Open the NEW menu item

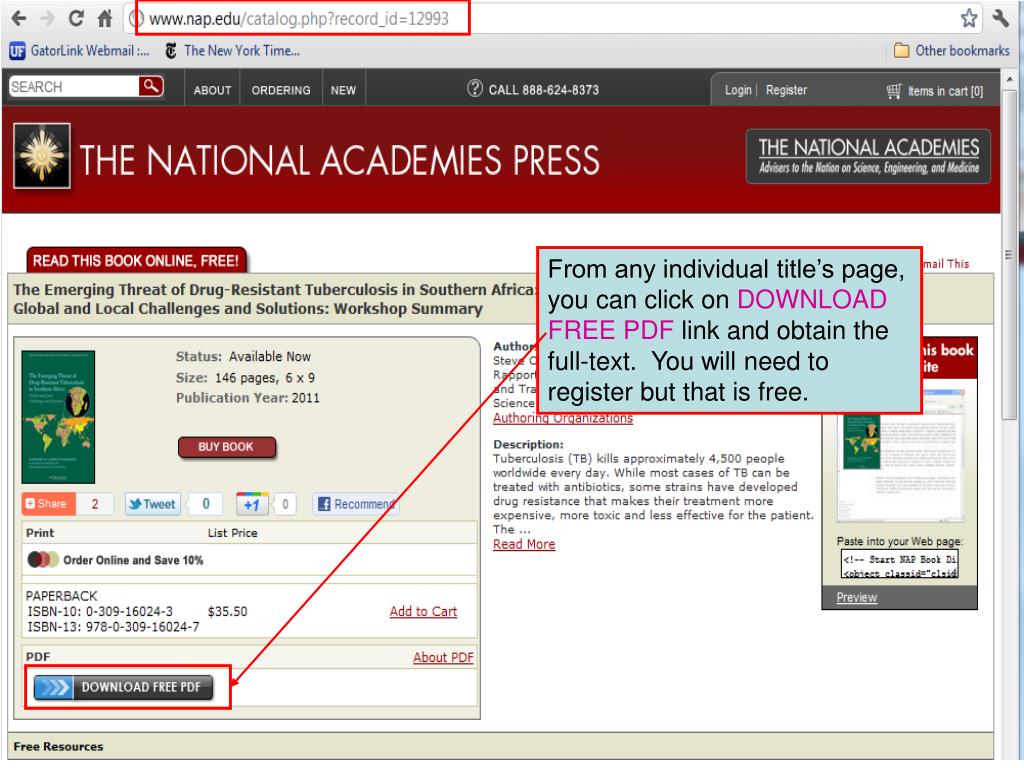(343, 90)
